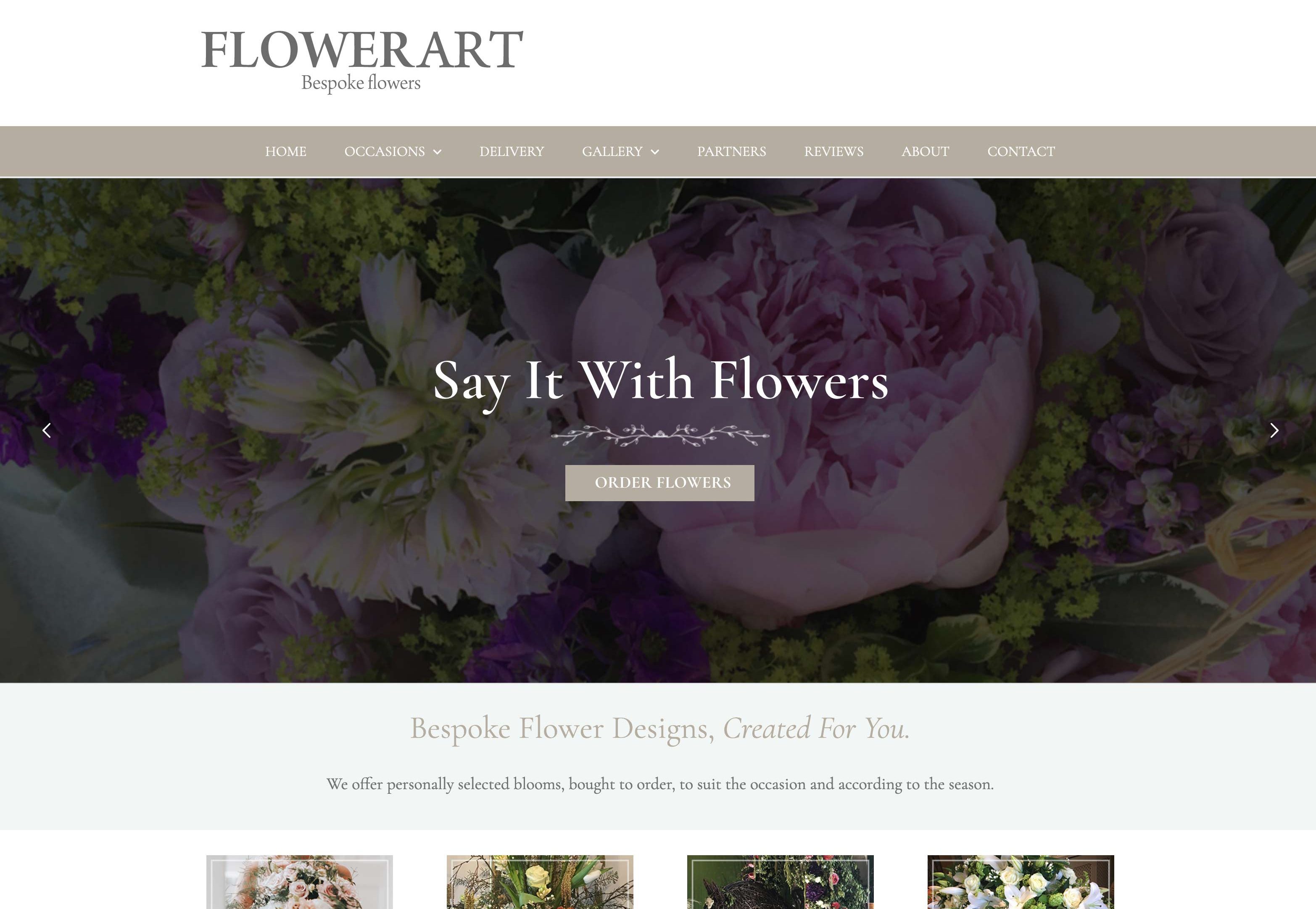Expand the Occasions dropdown chevron
Image resolution: width=1316 pixels, height=909 pixels.
click(x=437, y=152)
